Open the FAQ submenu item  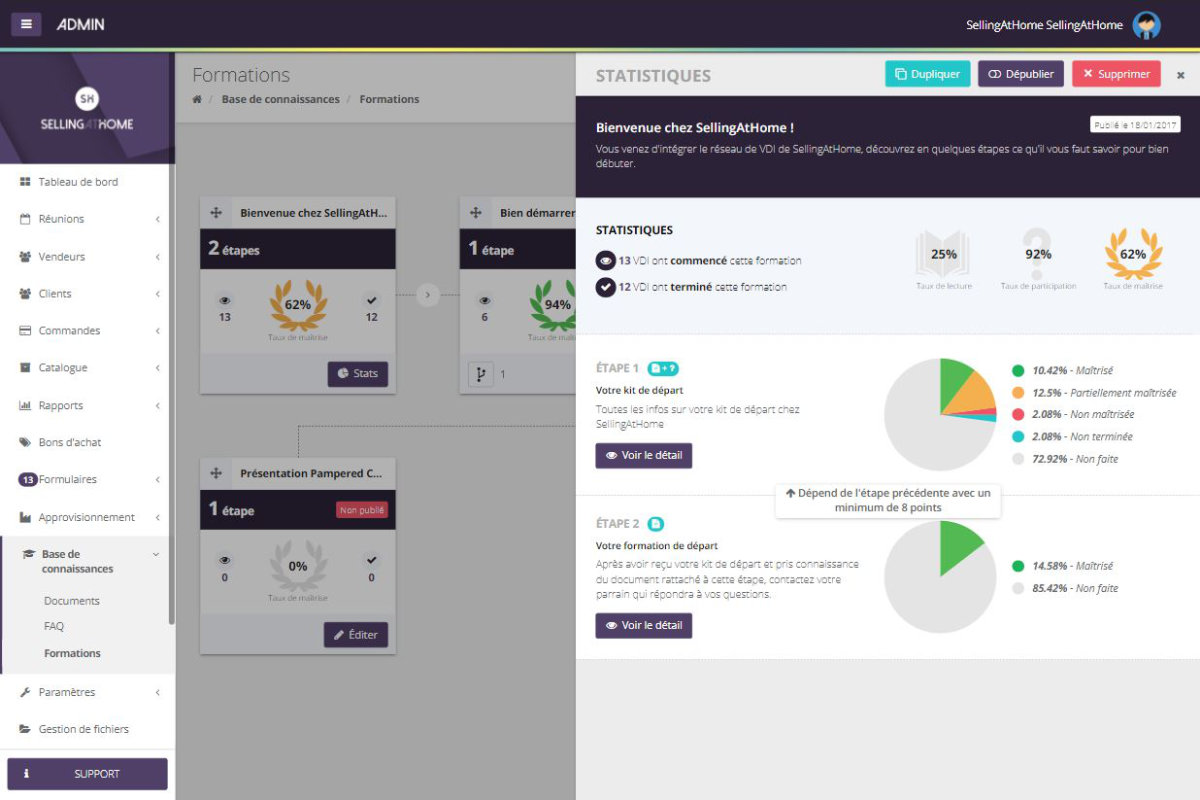pos(54,626)
